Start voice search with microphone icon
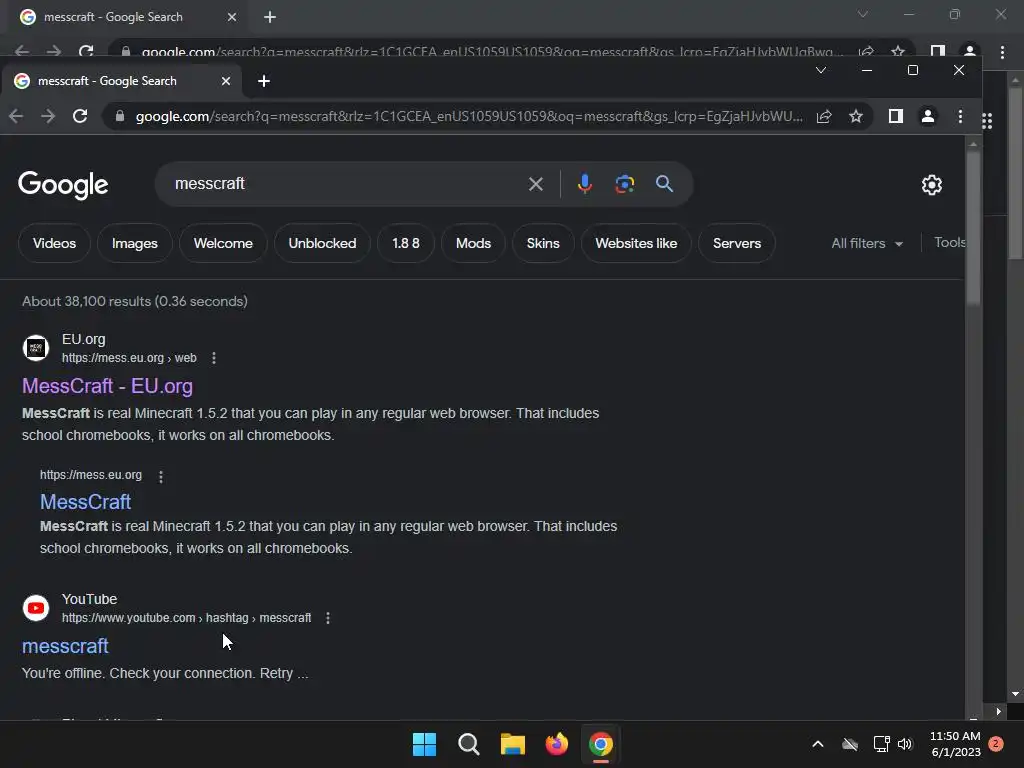This screenshot has width=1024, height=768. [x=584, y=184]
